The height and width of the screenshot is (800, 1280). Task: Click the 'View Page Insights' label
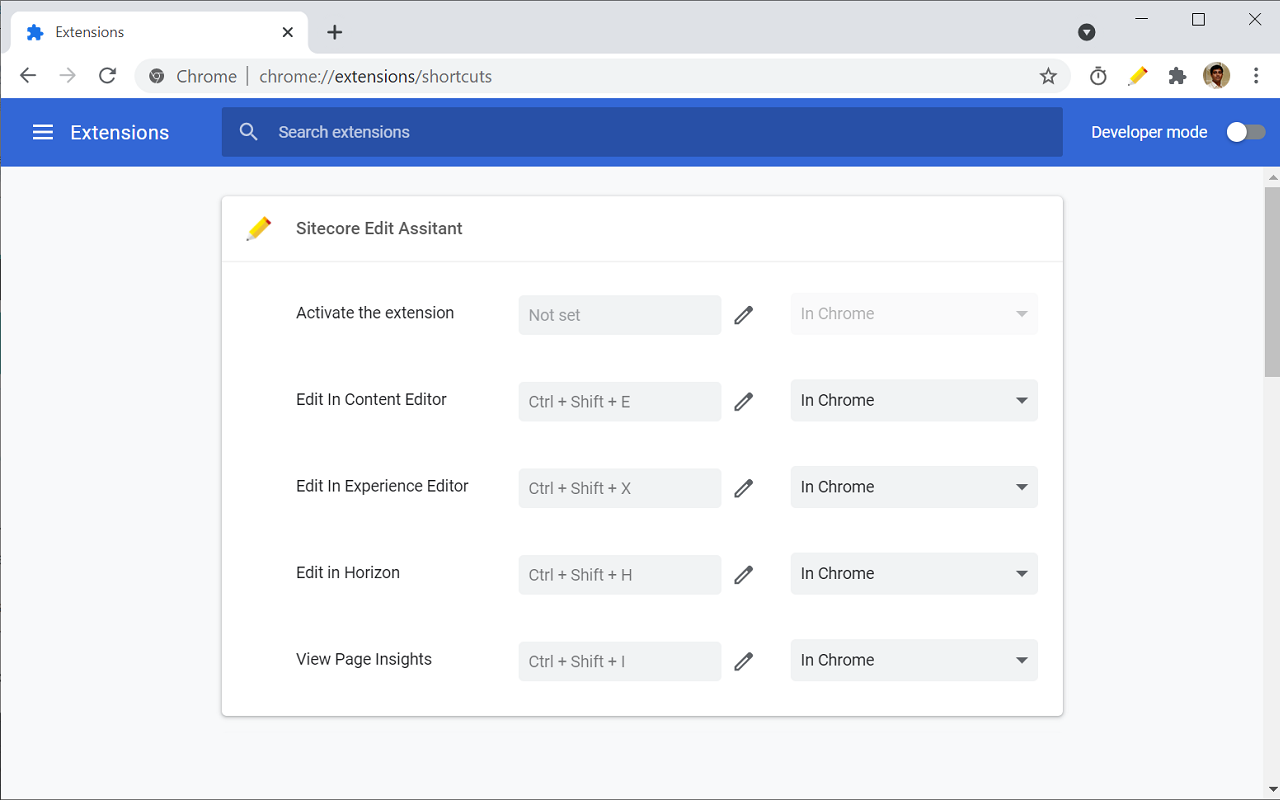tap(364, 659)
